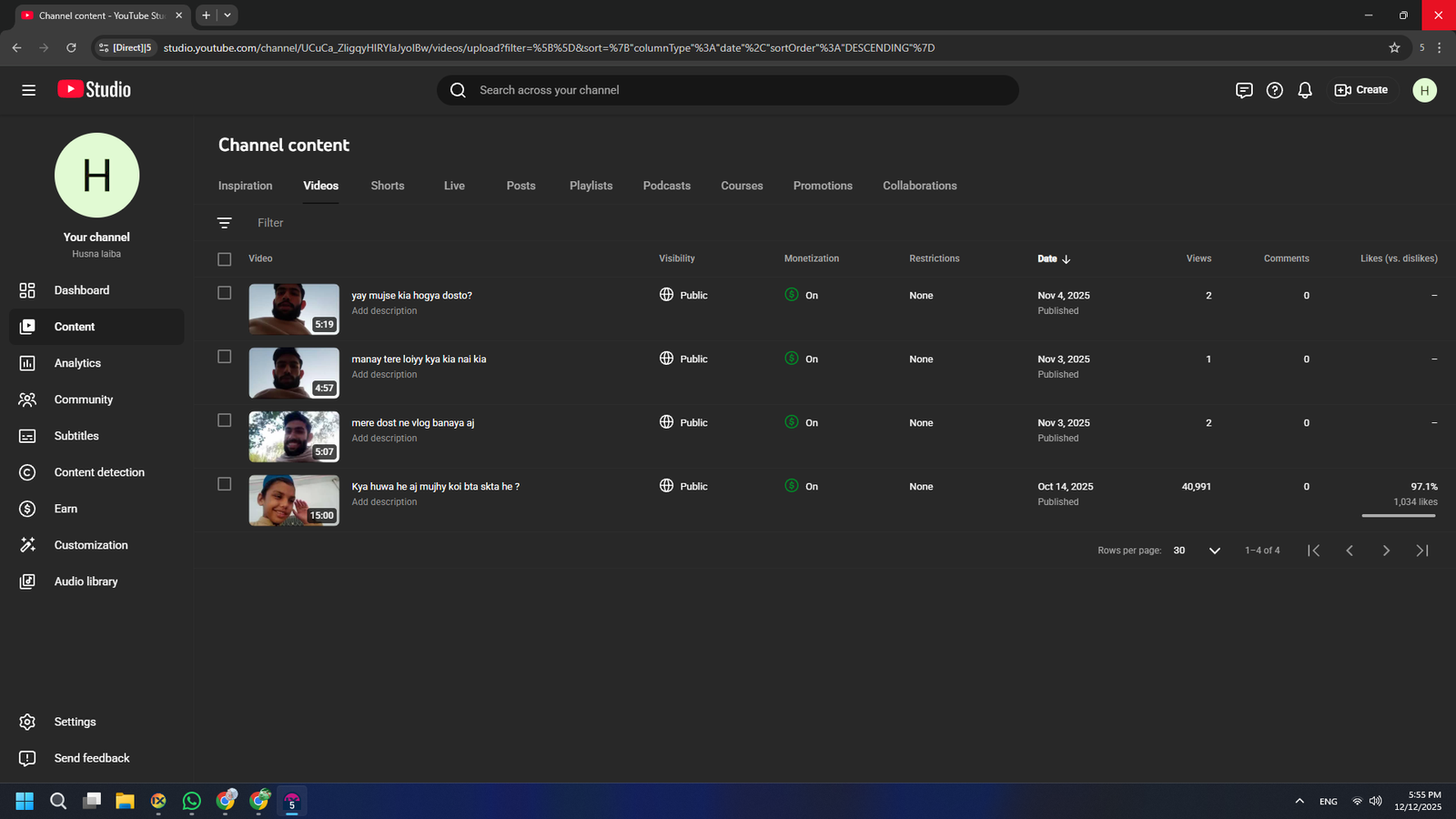Open WhatsApp from the taskbar
Image resolution: width=1456 pixels, height=819 pixels.
tap(191, 801)
